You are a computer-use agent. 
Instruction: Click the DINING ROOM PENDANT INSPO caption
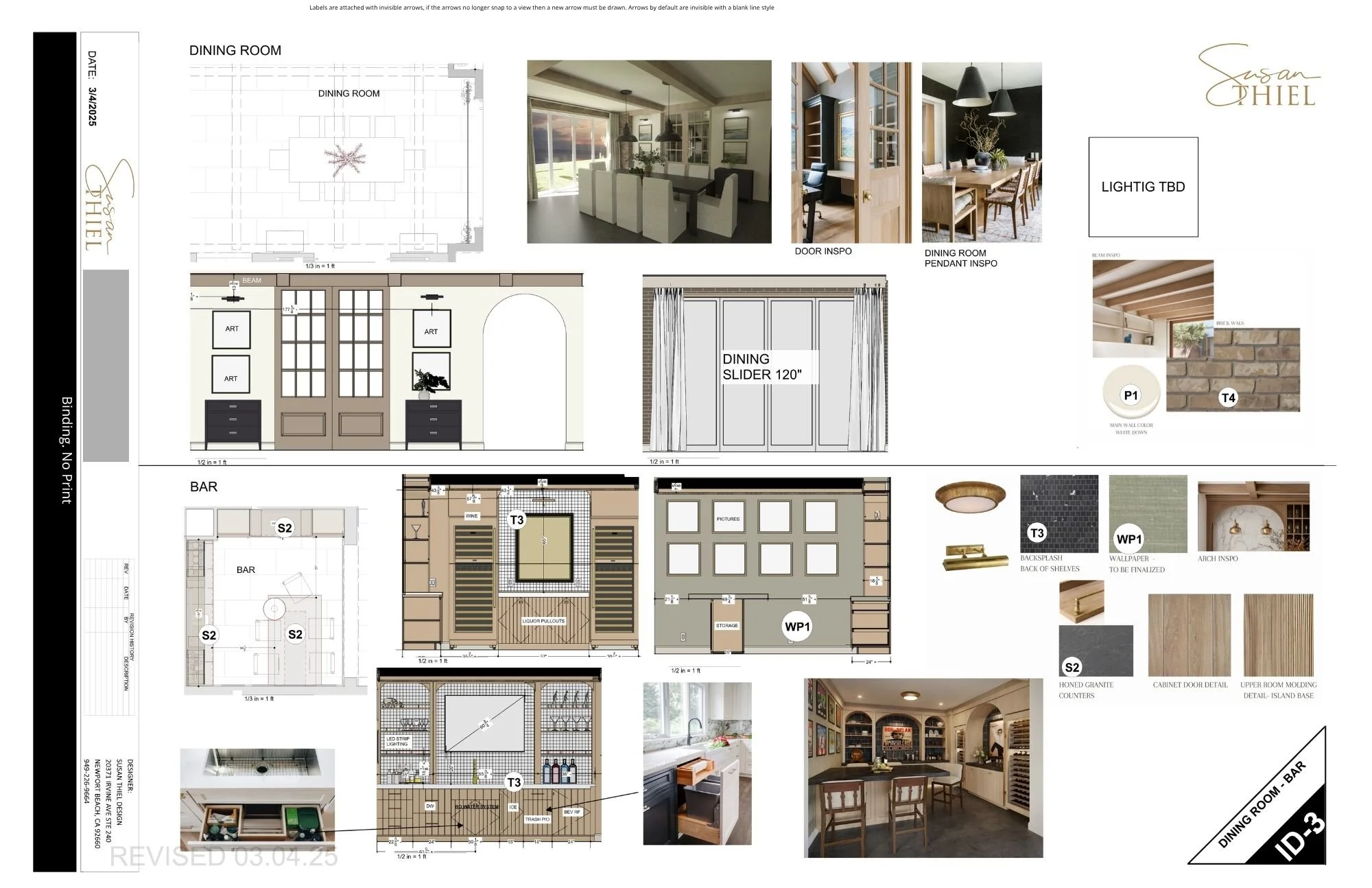960,258
